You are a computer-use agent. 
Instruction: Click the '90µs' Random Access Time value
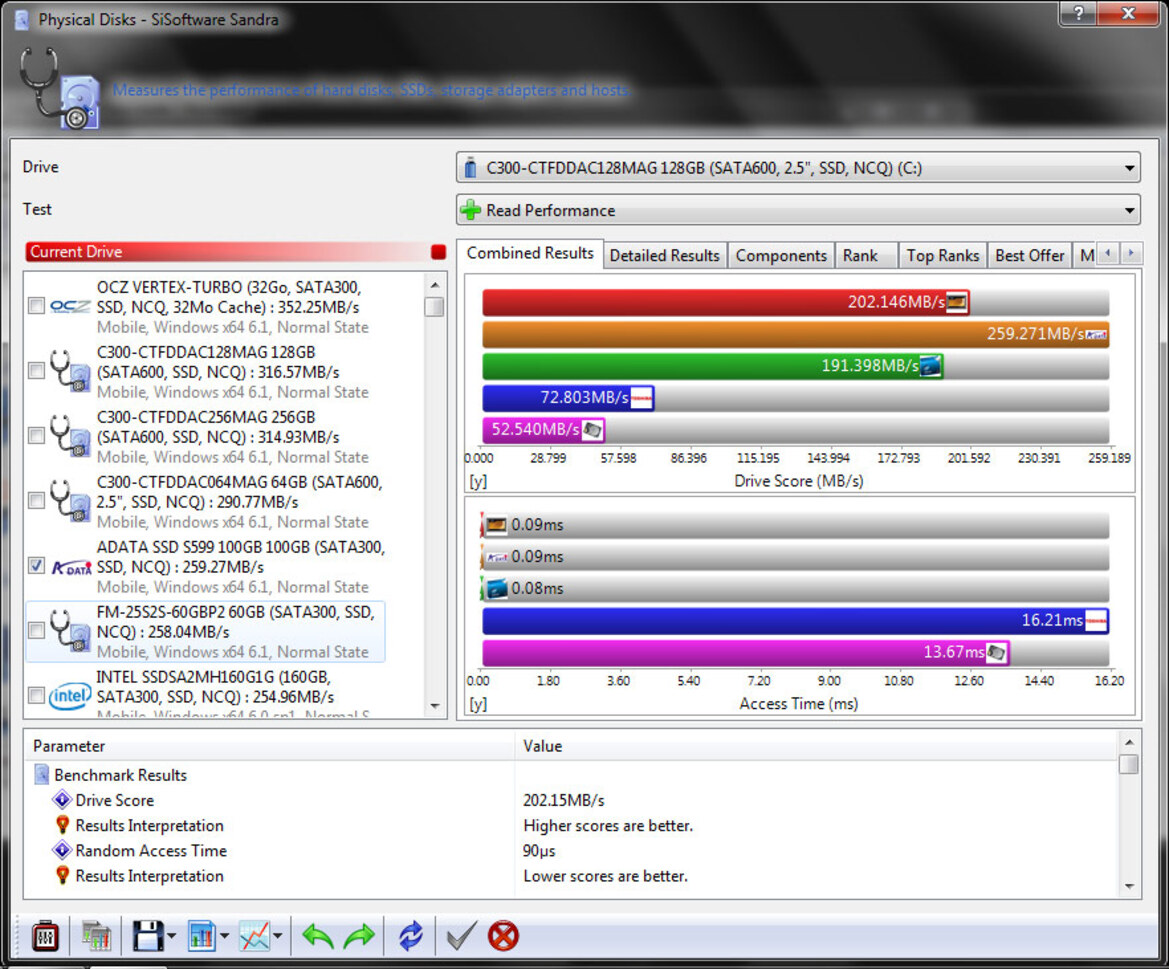(x=539, y=851)
